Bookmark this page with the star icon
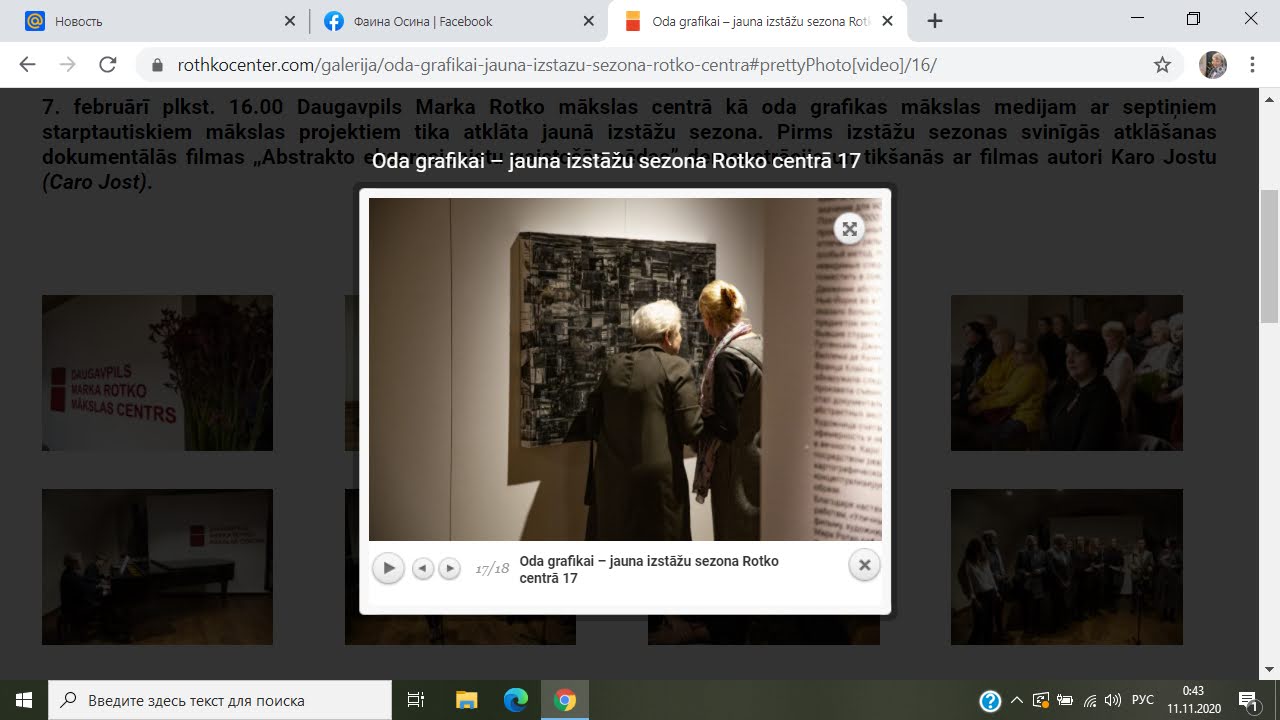1280x720 pixels. [1162, 65]
